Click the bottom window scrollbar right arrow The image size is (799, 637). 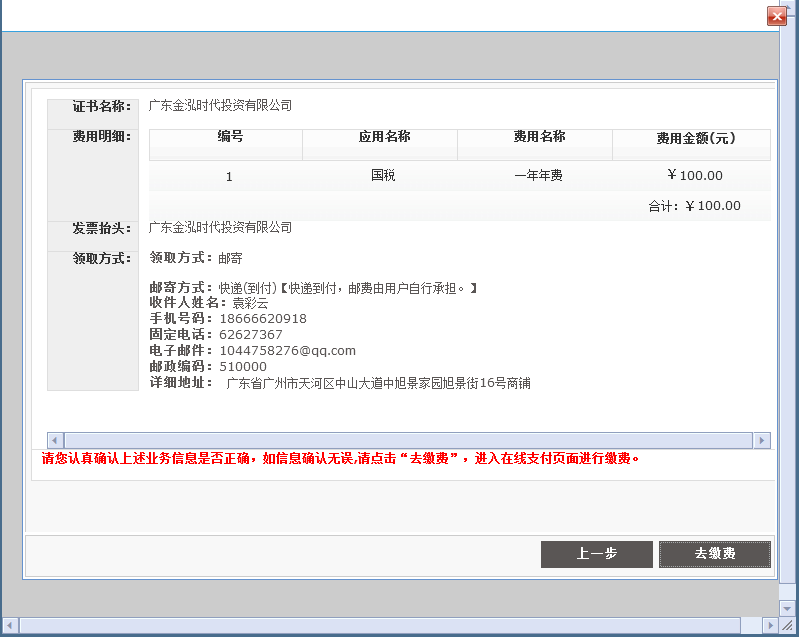click(770, 625)
